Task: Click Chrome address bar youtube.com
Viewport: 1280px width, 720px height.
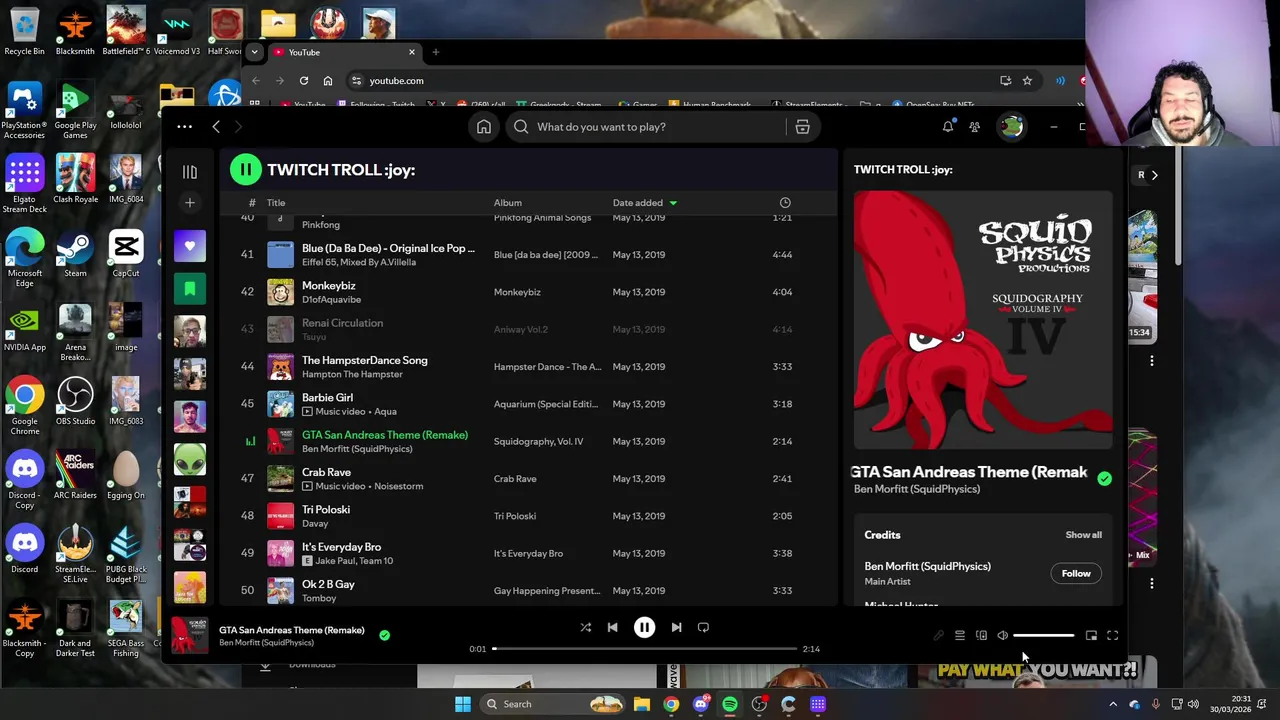Action: point(397,81)
